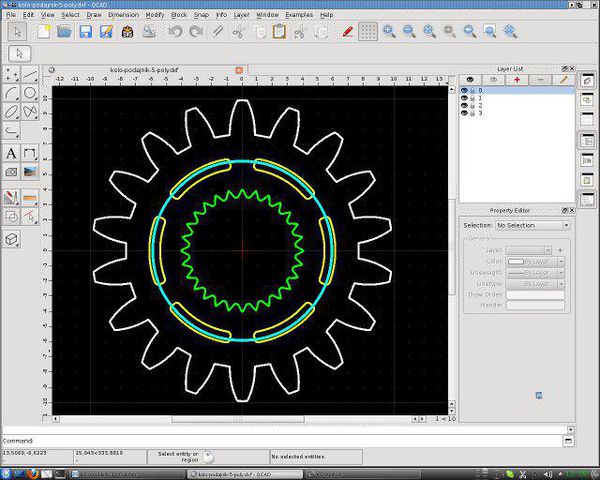Add a new layer with plus button

coord(517,79)
